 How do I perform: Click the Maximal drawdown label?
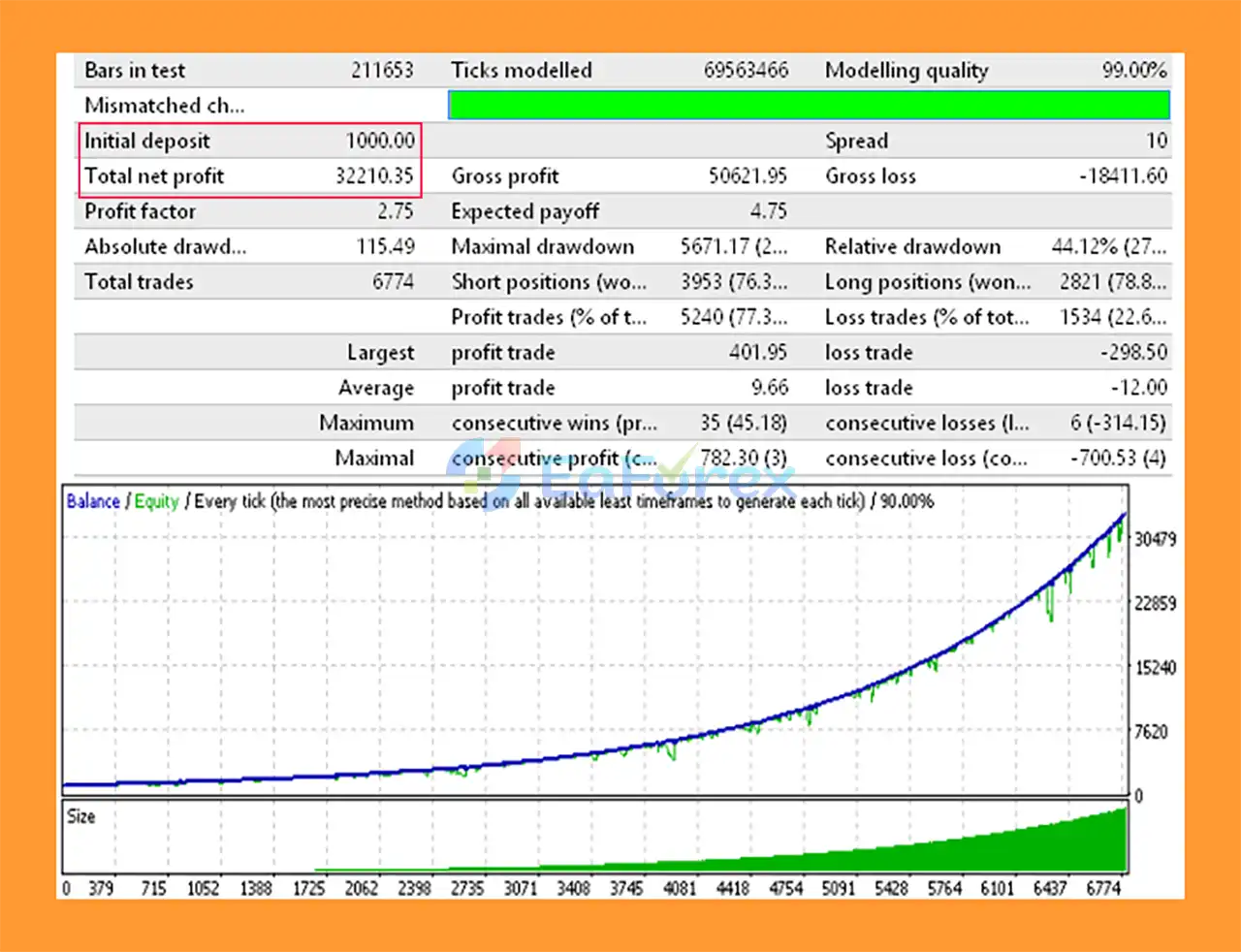pyautogui.click(x=542, y=247)
